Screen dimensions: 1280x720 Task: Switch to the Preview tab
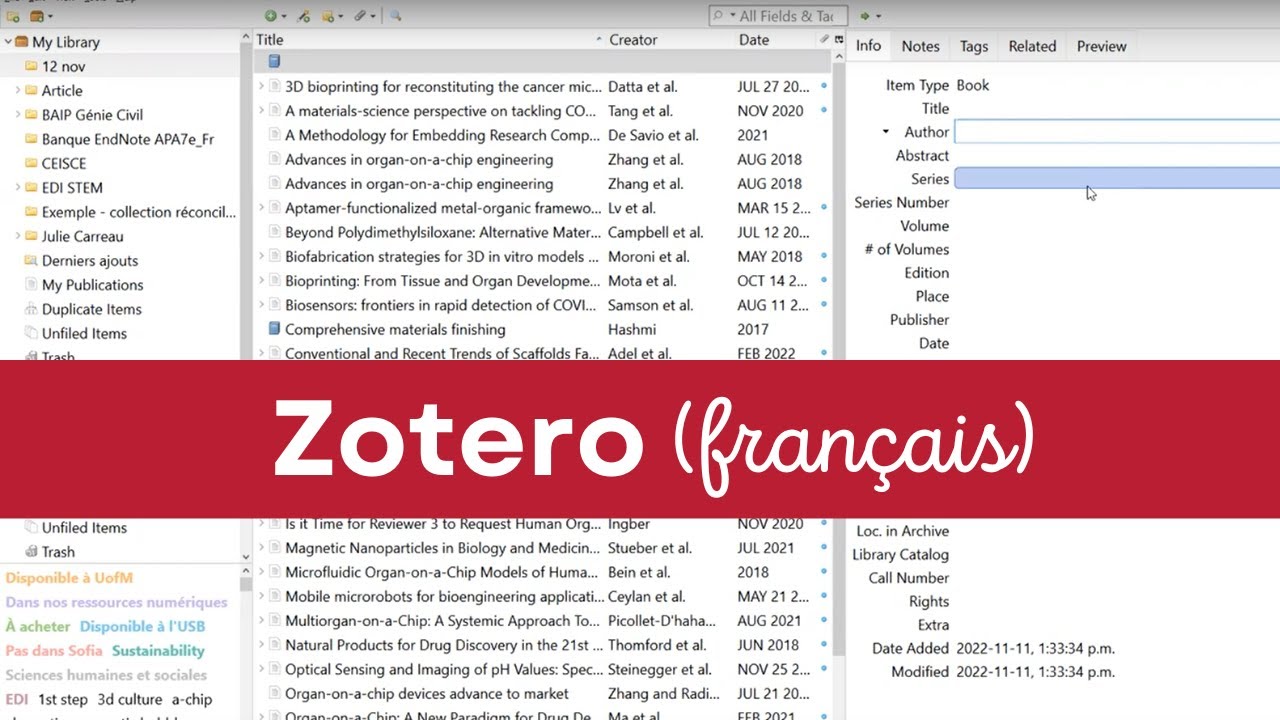pyautogui.click(x=1101, y=46)
